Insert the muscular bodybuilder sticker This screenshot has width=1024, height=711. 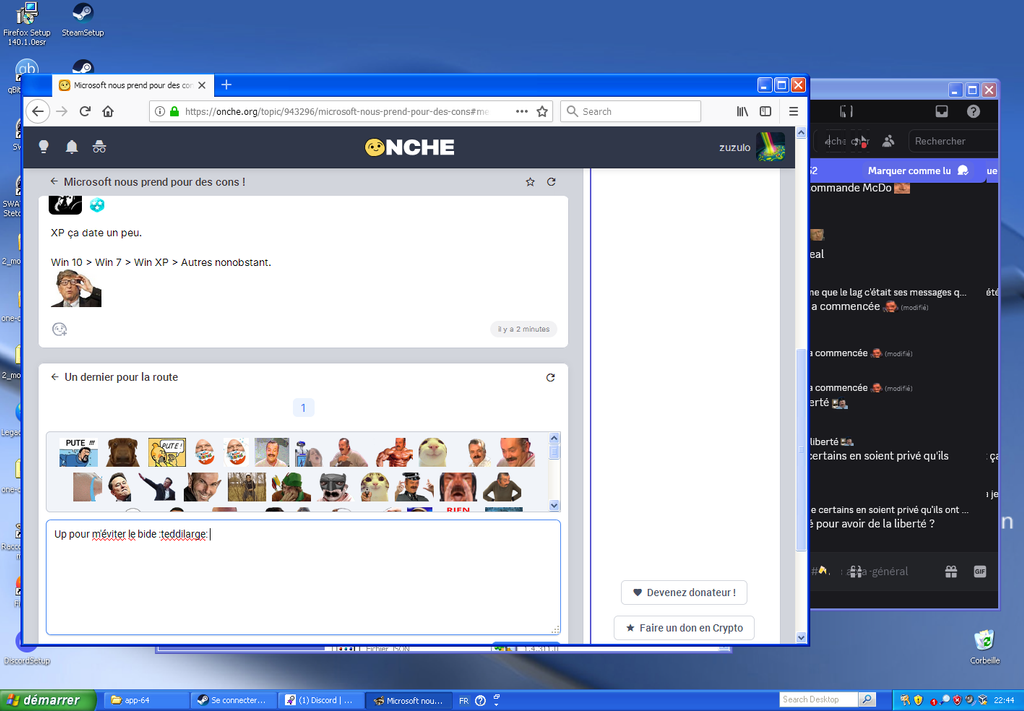394,452
